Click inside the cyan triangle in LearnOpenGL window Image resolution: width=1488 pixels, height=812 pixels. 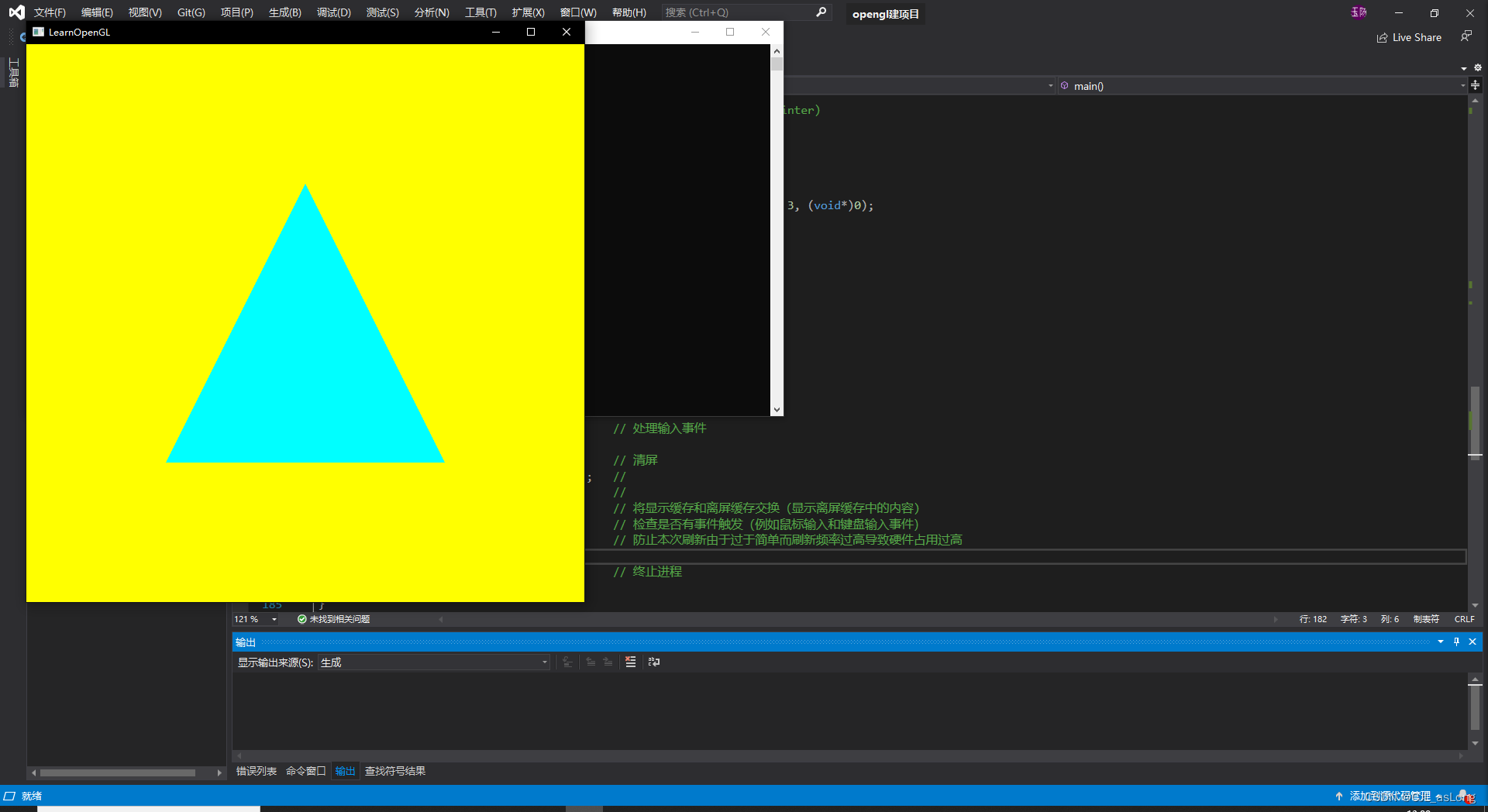(305, 372)
